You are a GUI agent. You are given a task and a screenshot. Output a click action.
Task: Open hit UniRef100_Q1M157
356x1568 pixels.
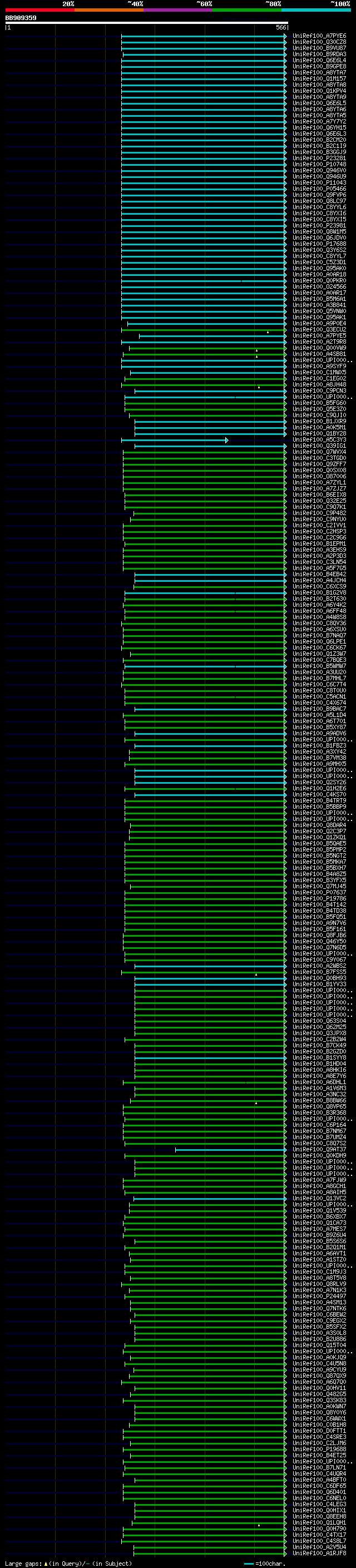(x=319, y=78)
